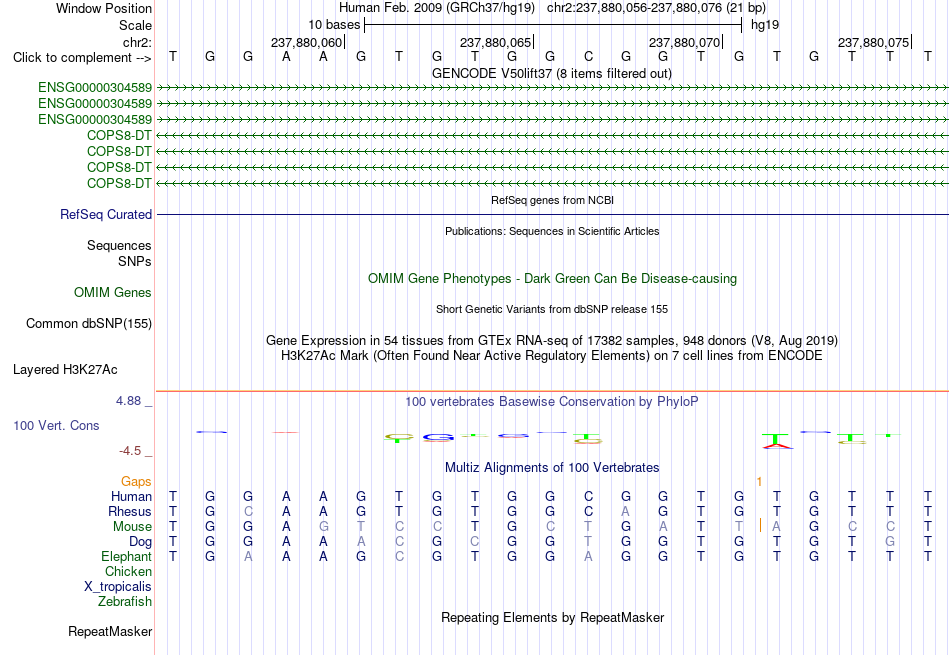
Task: Click the orange '1' gap marker in the Gaps row
Action: [x=759, y=482]
